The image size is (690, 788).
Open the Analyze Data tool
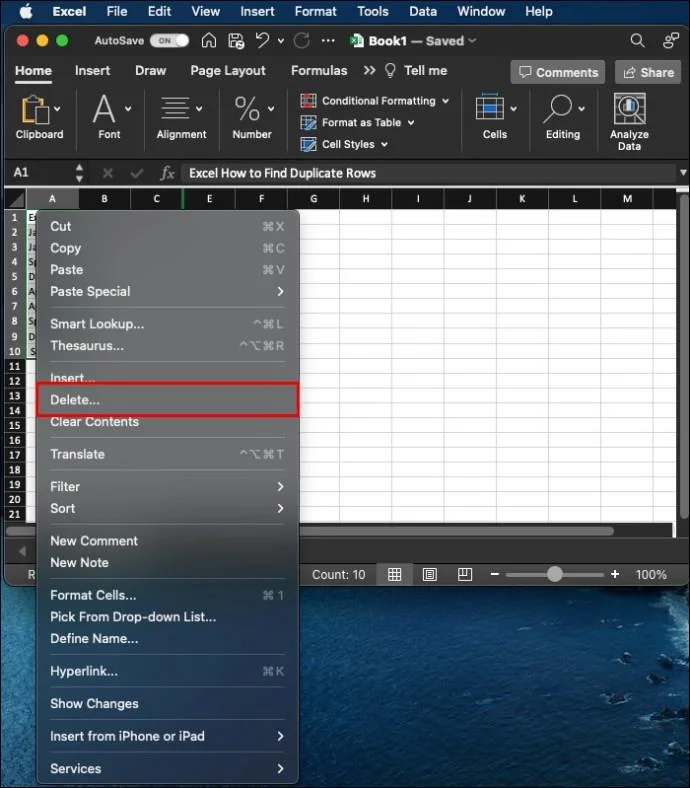[629, 122]
